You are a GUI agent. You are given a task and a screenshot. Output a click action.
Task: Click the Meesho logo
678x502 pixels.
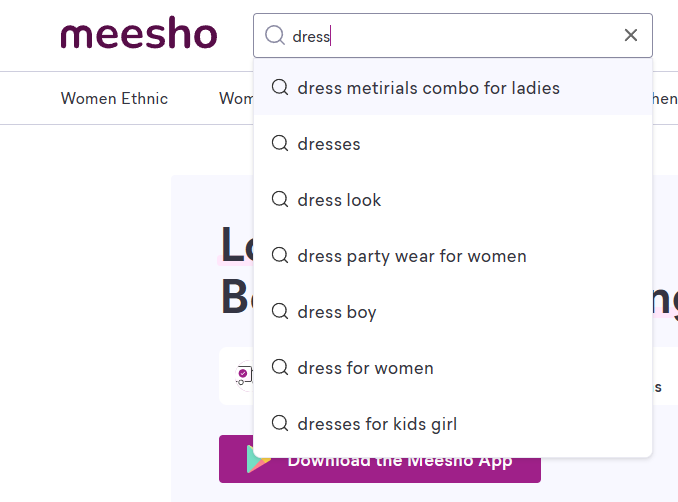[x=138, y=35]
